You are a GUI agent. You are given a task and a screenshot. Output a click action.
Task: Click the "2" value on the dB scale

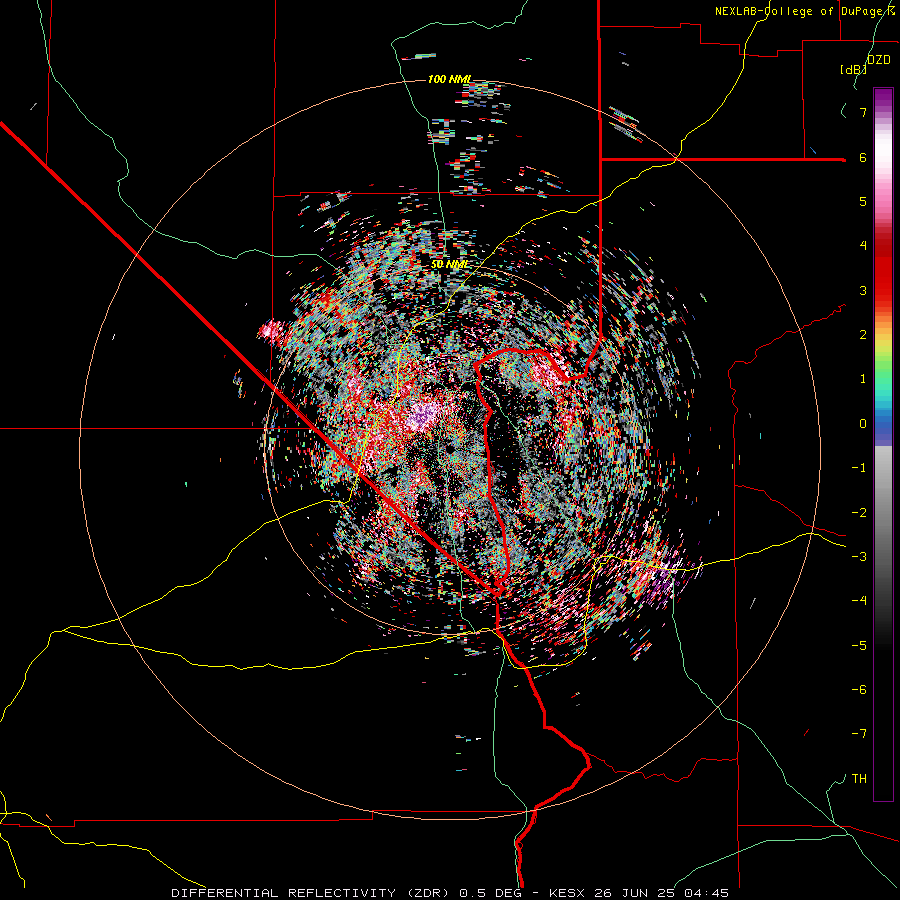tap(863, 335)
